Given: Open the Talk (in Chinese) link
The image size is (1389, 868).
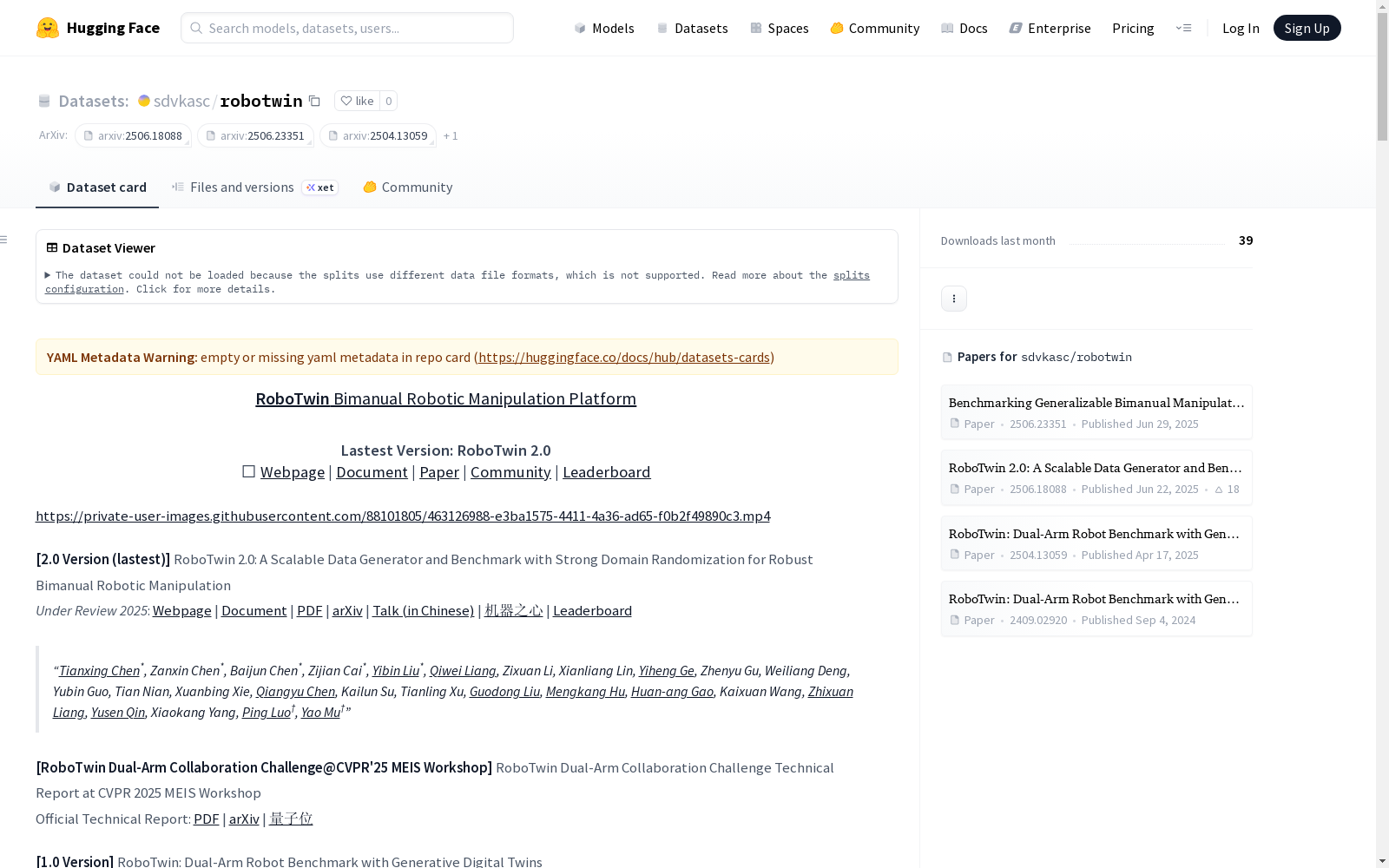Looking at the screenshot, I should (x=424, y=611).
